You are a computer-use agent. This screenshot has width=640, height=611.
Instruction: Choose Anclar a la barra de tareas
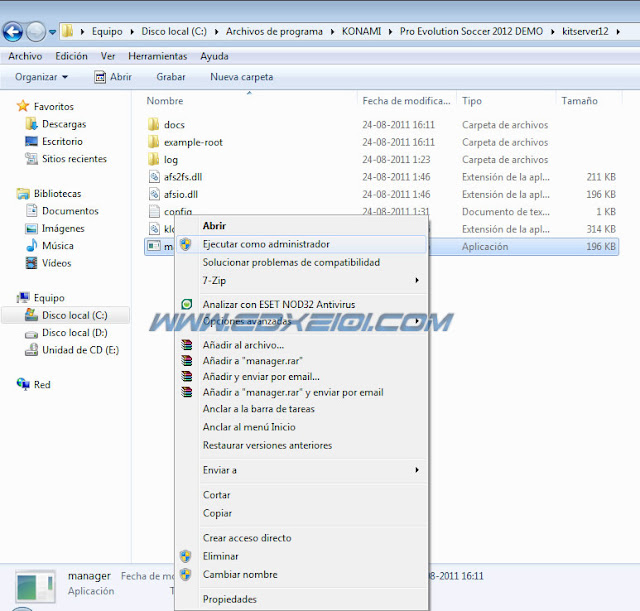point(301,409)
